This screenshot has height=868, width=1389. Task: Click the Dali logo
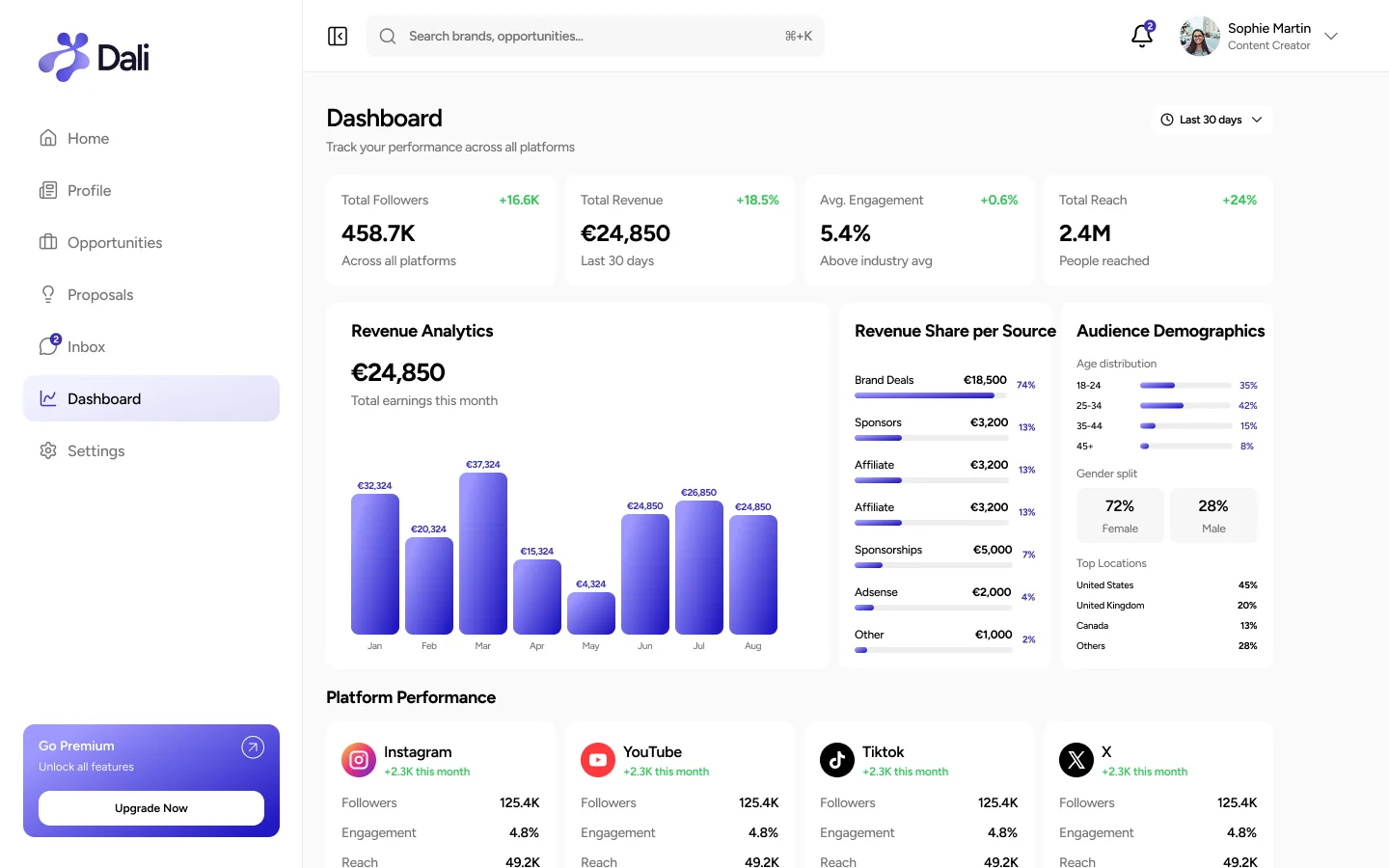tap(94, 58)
